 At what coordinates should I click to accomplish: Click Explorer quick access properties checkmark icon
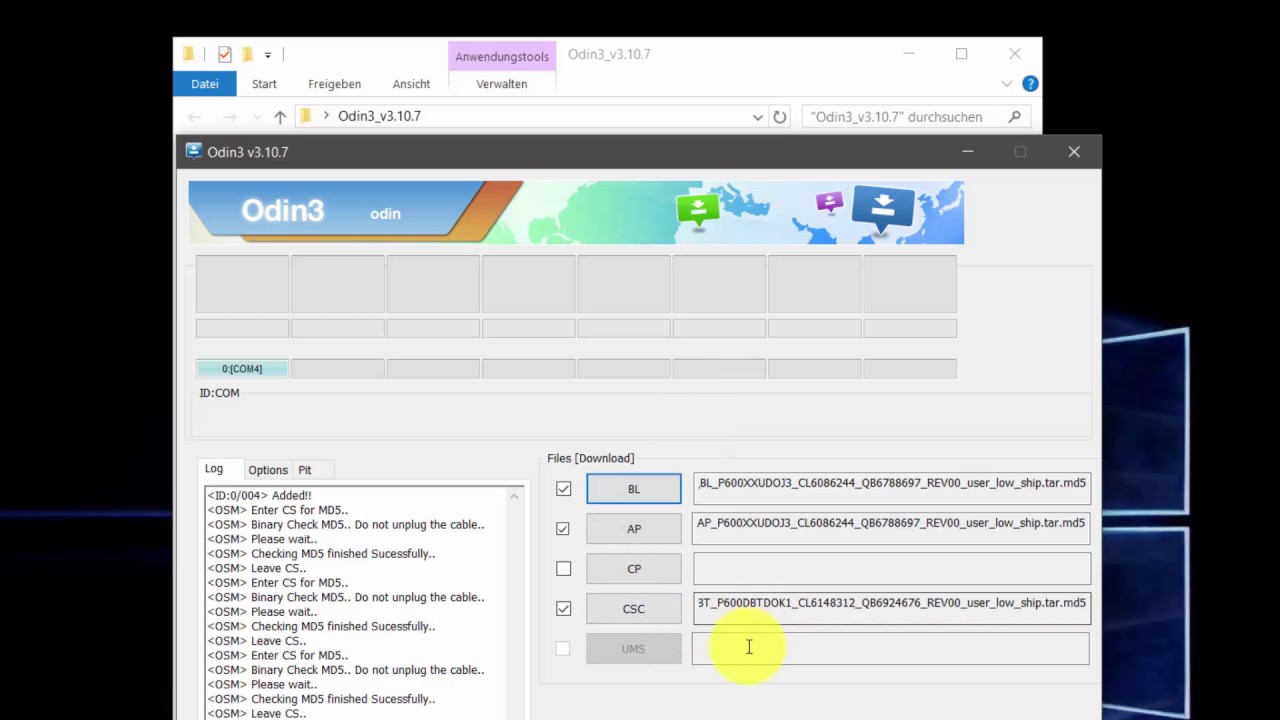point(225,54)
